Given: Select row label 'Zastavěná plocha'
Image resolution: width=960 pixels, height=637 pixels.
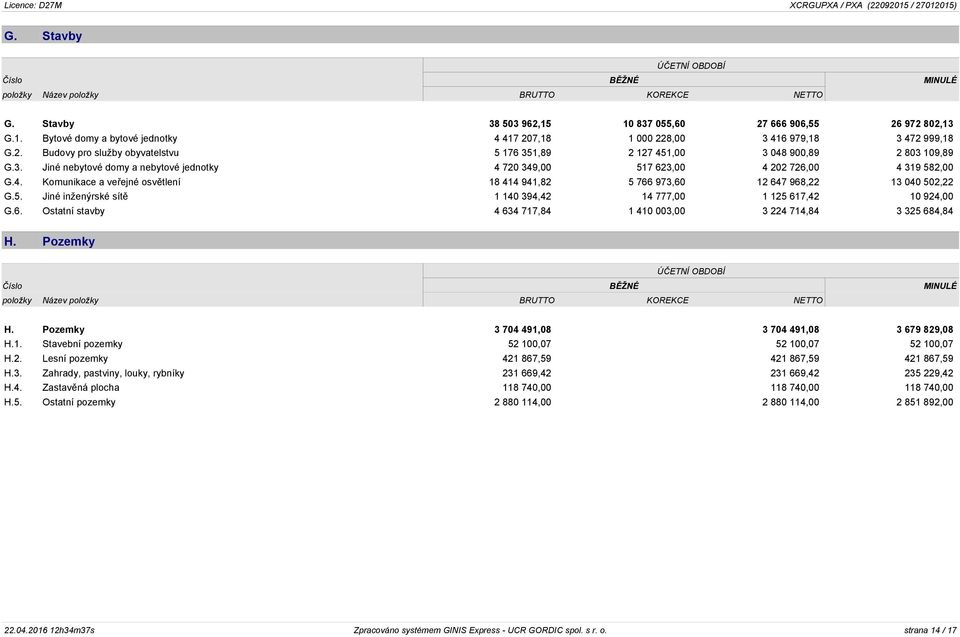Looking at the screenshot, I should [81, 388].
